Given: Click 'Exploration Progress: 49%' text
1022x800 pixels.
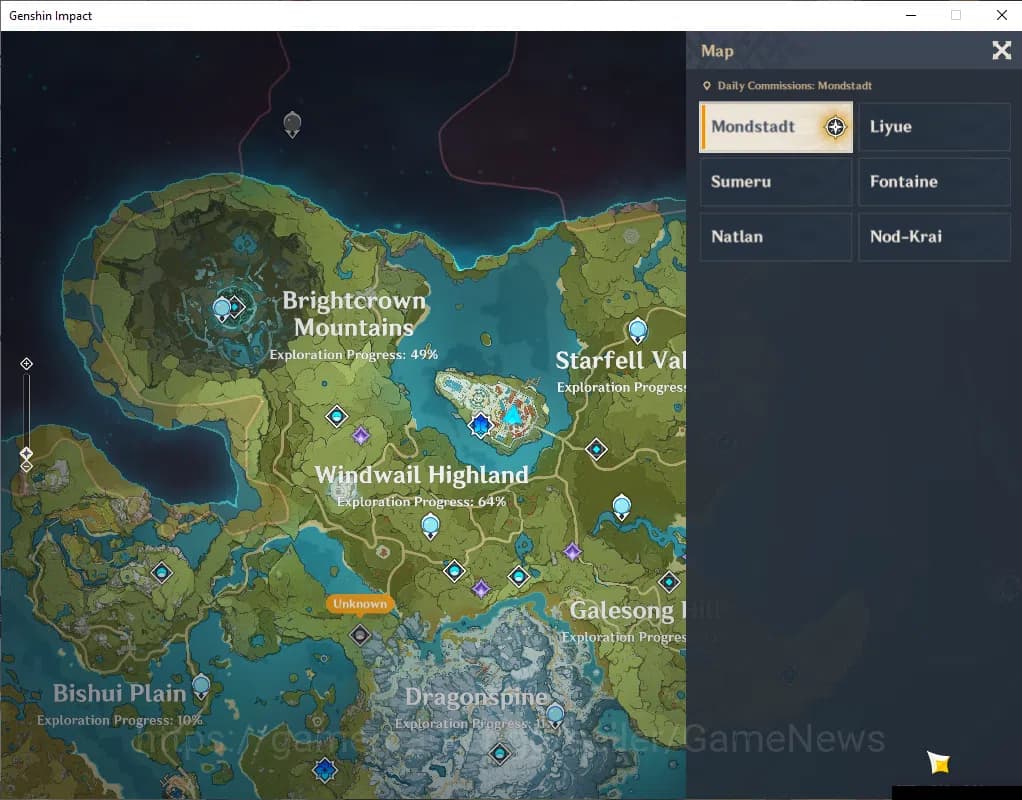Looking at the screenshot, I should [354, 355].
